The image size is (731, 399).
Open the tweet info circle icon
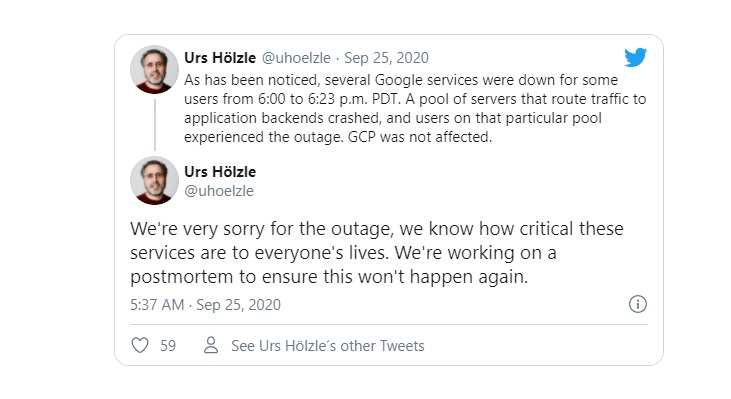click(638, 304)
